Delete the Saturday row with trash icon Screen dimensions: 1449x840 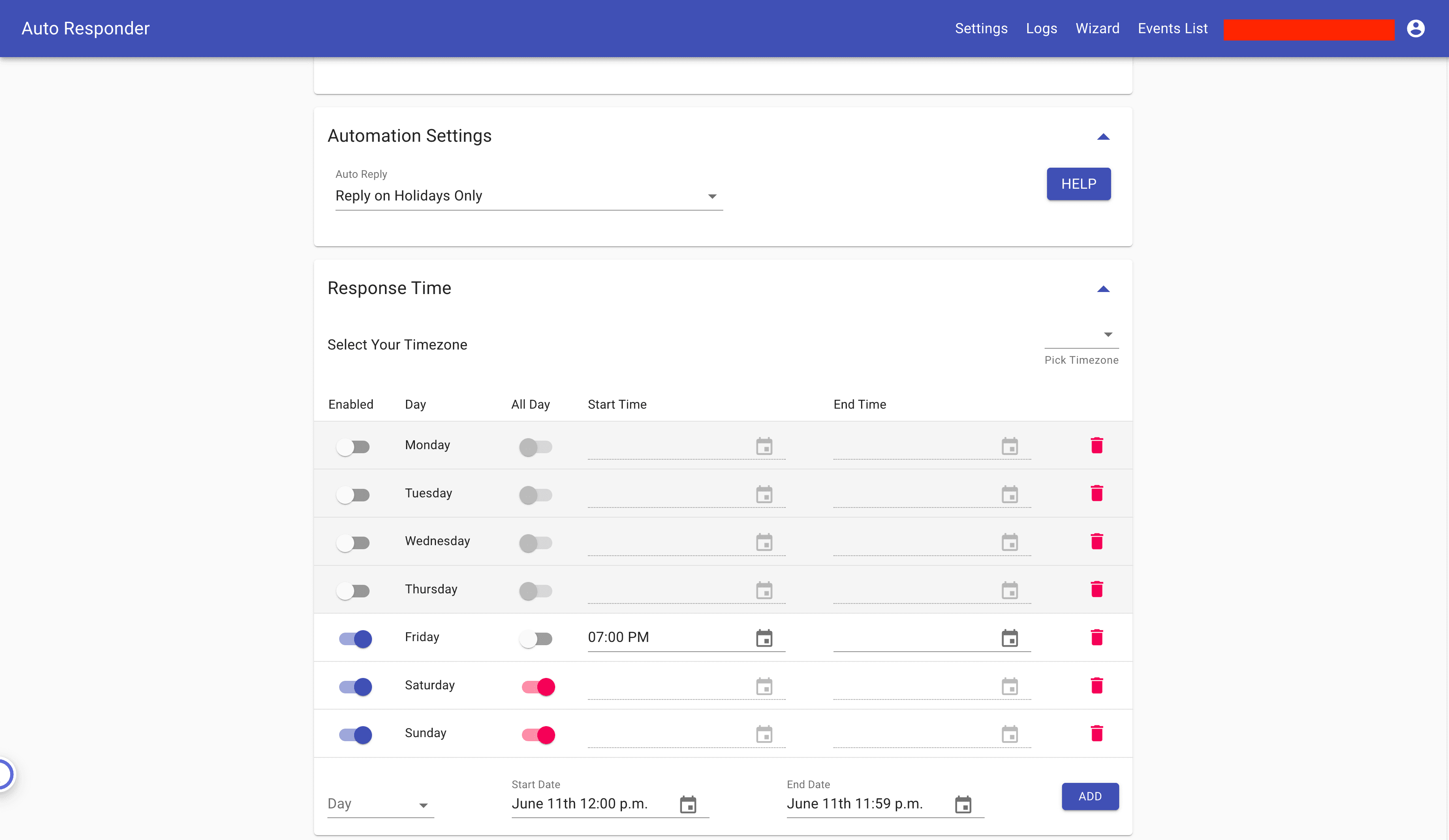pos(1096,685)
